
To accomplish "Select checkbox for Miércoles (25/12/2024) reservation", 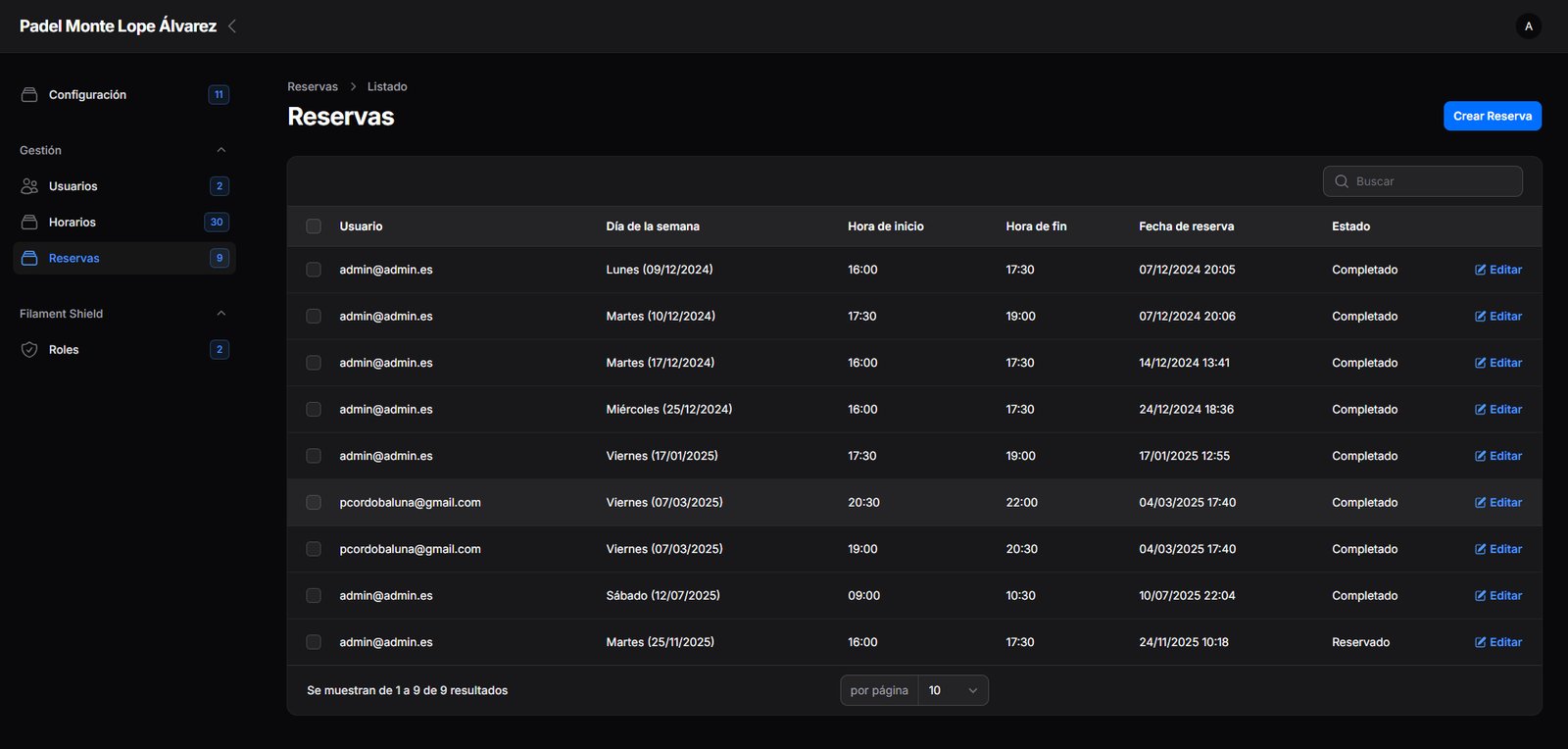I will coord(314,410).
